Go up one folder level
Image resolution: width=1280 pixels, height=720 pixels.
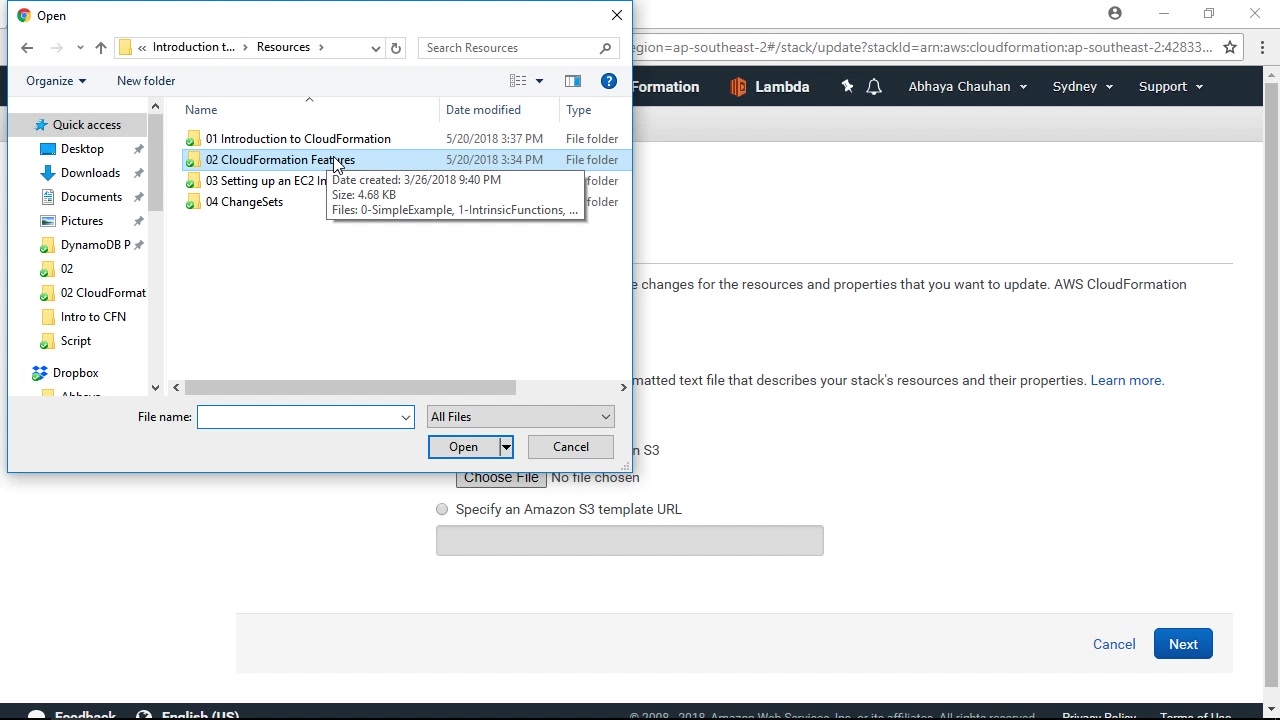point(101,48)
